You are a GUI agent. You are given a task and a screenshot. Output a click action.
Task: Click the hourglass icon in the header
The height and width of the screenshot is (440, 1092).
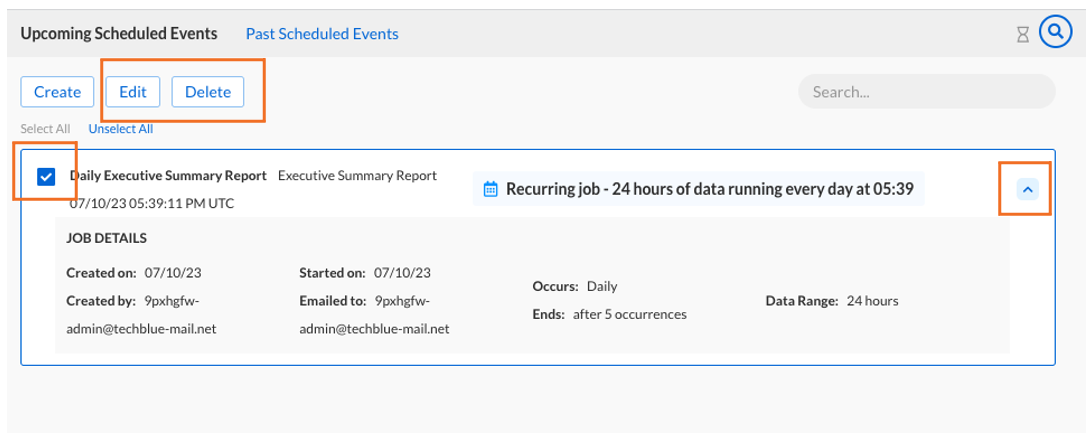[1022, 34]
